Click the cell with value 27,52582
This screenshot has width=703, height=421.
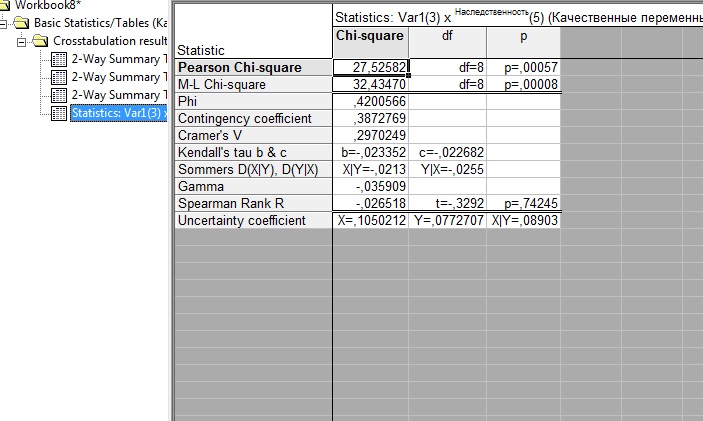[x=371, y=67]
